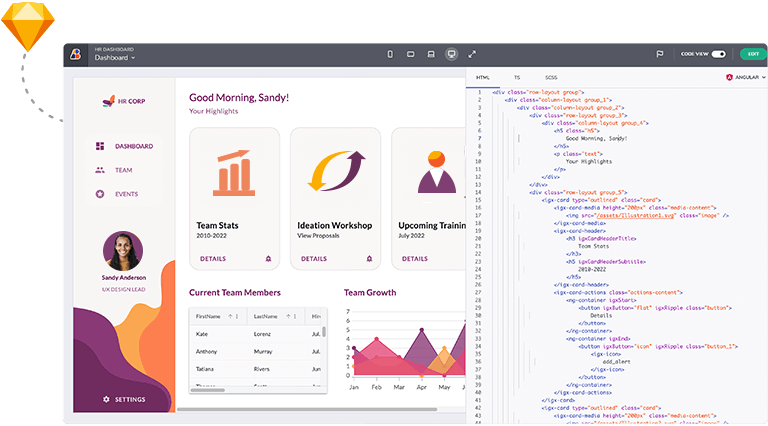Click the fullscreen expand arrows icon
The width and height of the screenshot is (768, 426).
472,54
